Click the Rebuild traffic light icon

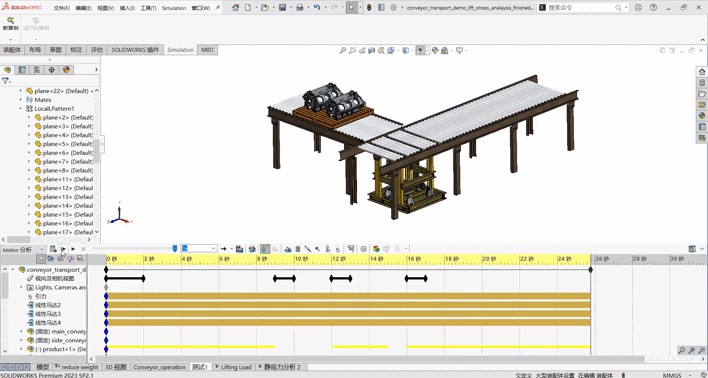(369, 8)
